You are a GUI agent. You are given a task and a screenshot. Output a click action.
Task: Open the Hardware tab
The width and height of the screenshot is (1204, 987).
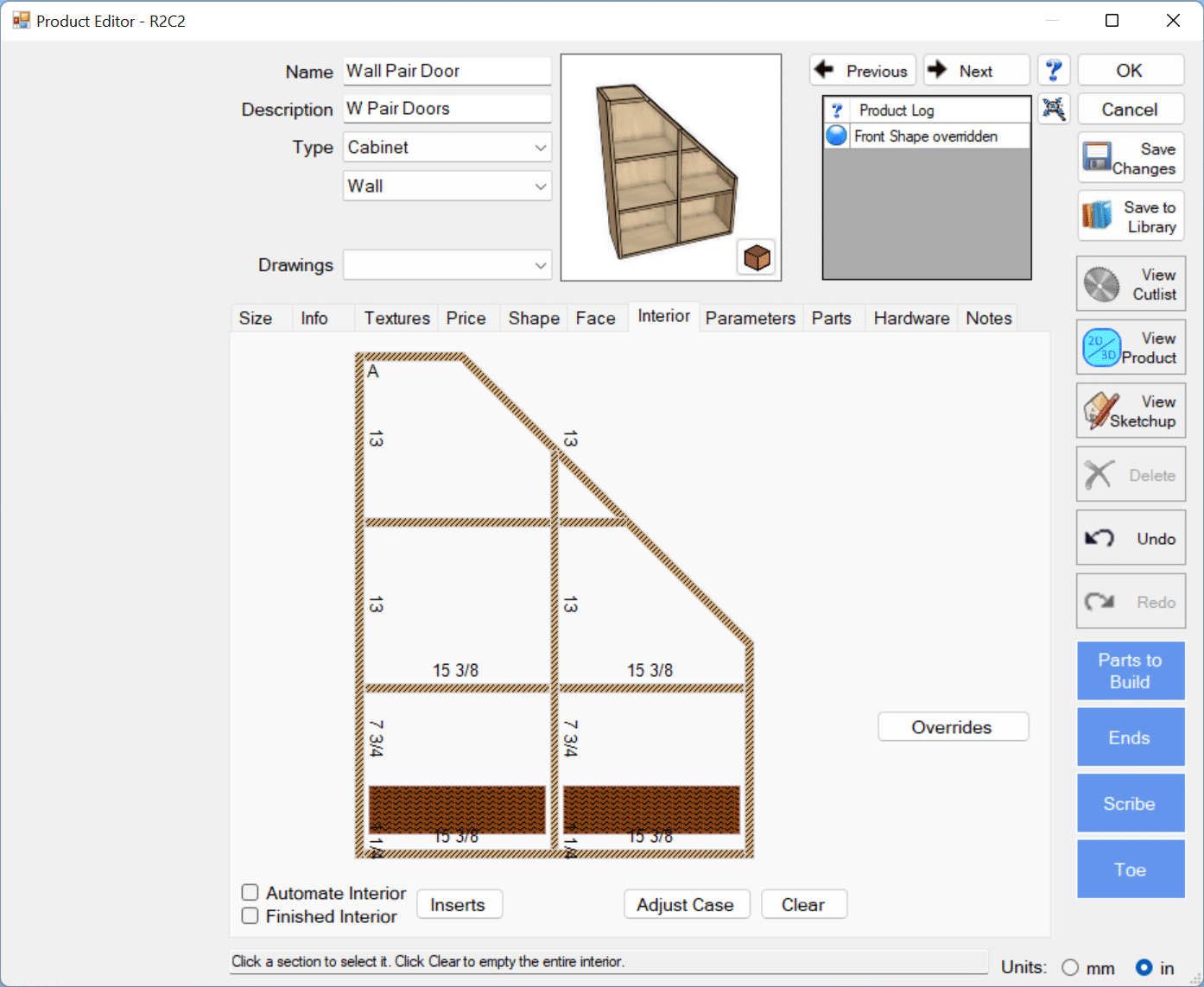pyautogui.click(x=910, y=318)
